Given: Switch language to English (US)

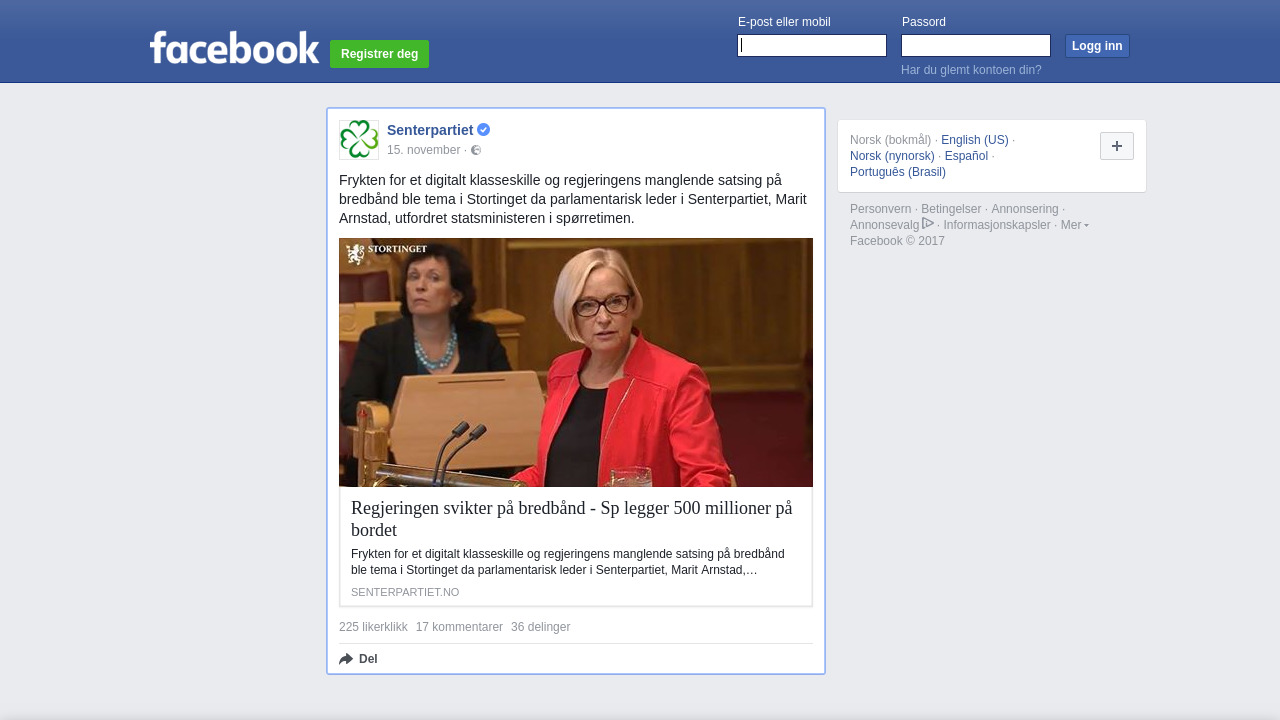Looking at the screenshot, I should tap(975, 140).
